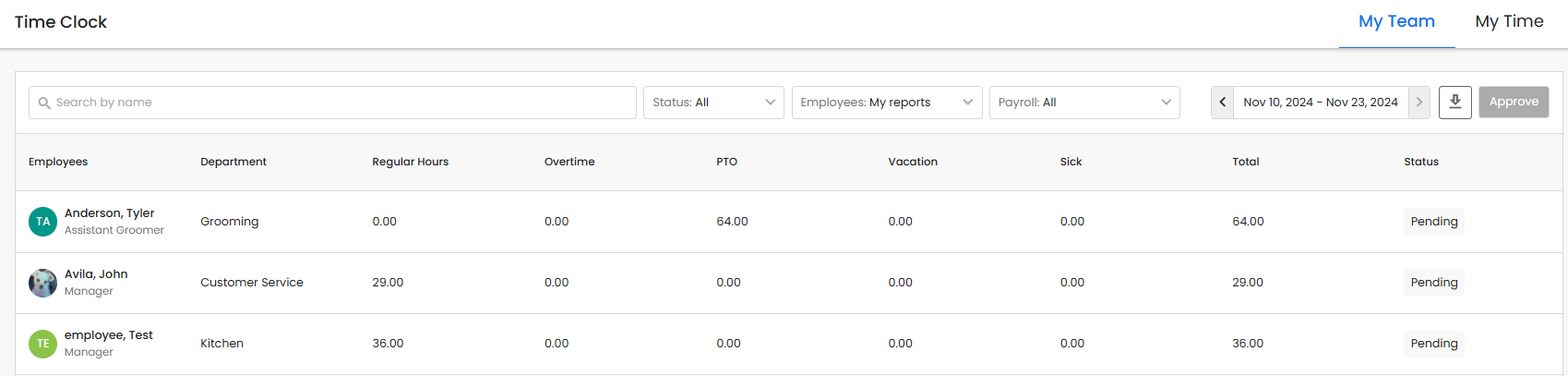
Task: Open the Payroll: All dropdown
Action: tap(1083, 103)
